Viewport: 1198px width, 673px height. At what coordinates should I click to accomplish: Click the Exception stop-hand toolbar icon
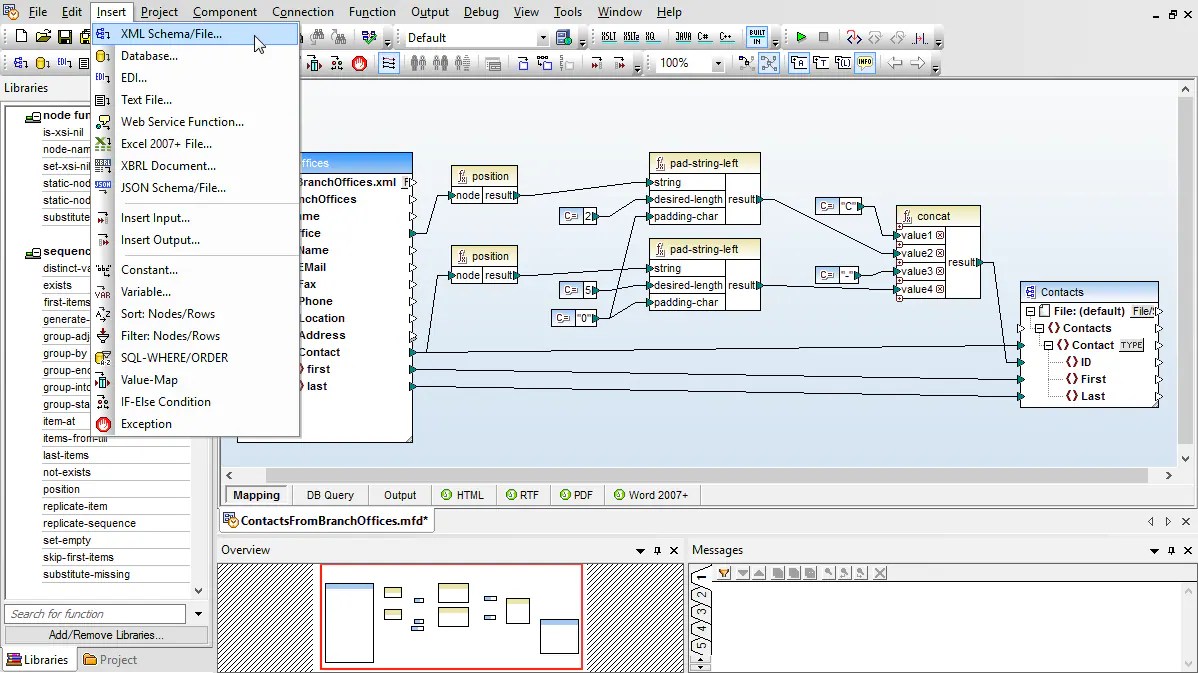click(x=359, y=64)
